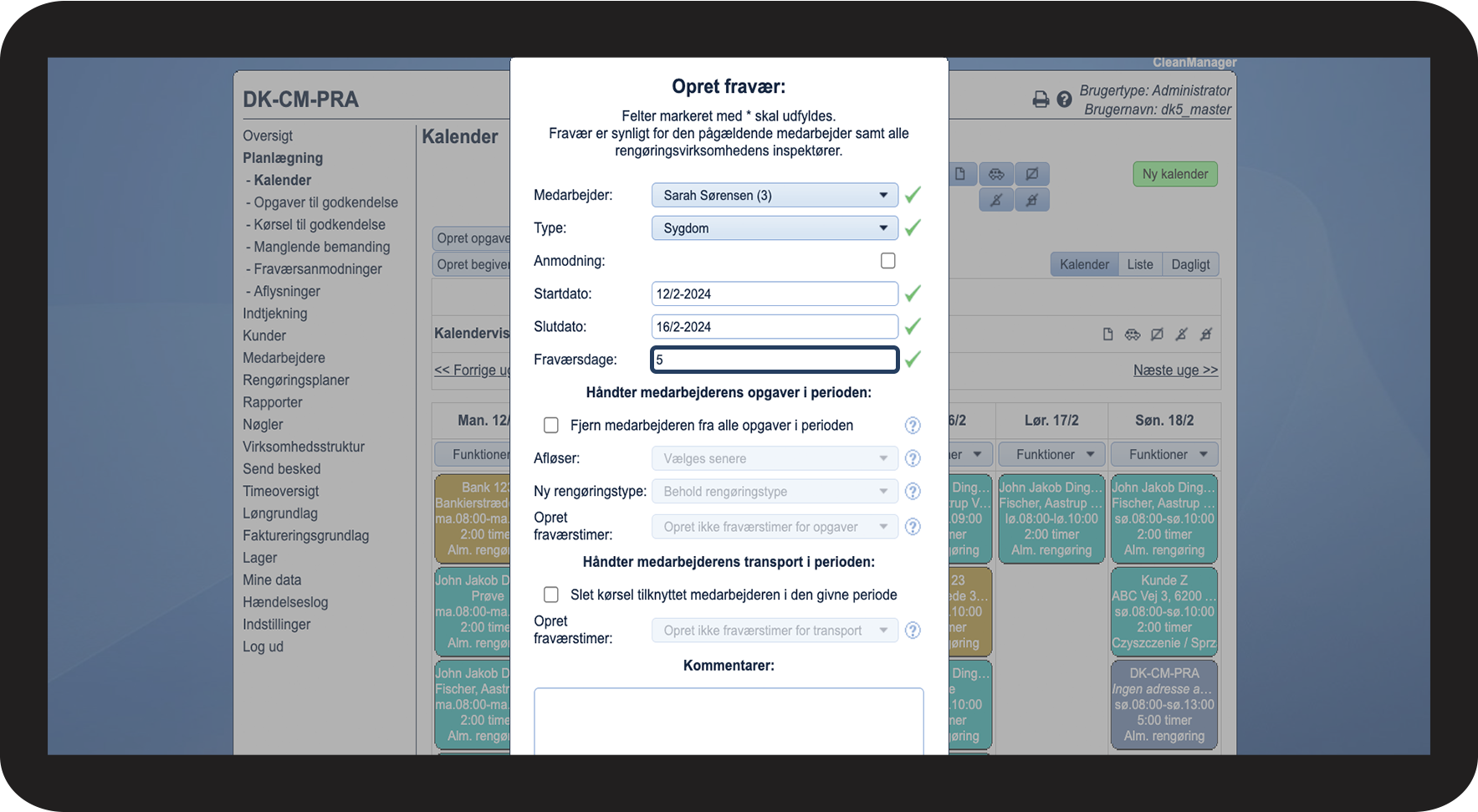Open the help icon beside Ny rengøringstype
This screenshot has width=1478, height=812.
(x=913, y=492)
